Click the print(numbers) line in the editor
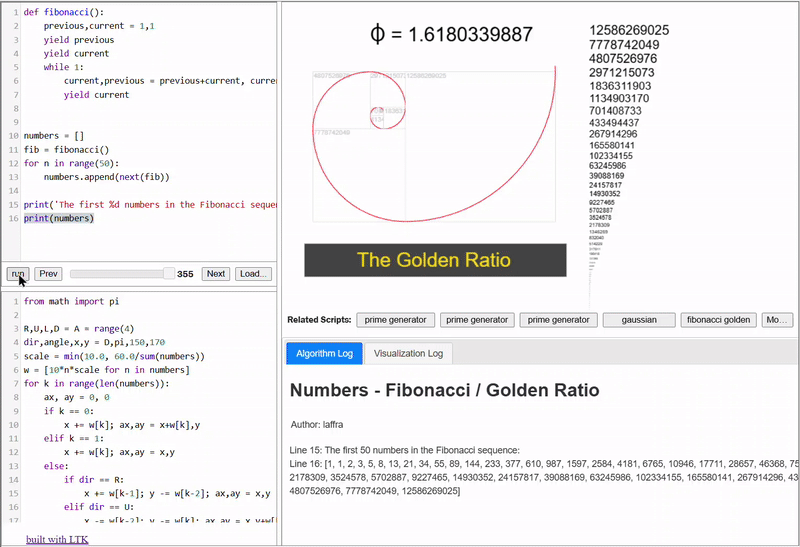The width and height of the screenshot is (800, 547). click(x=59, y=218)
